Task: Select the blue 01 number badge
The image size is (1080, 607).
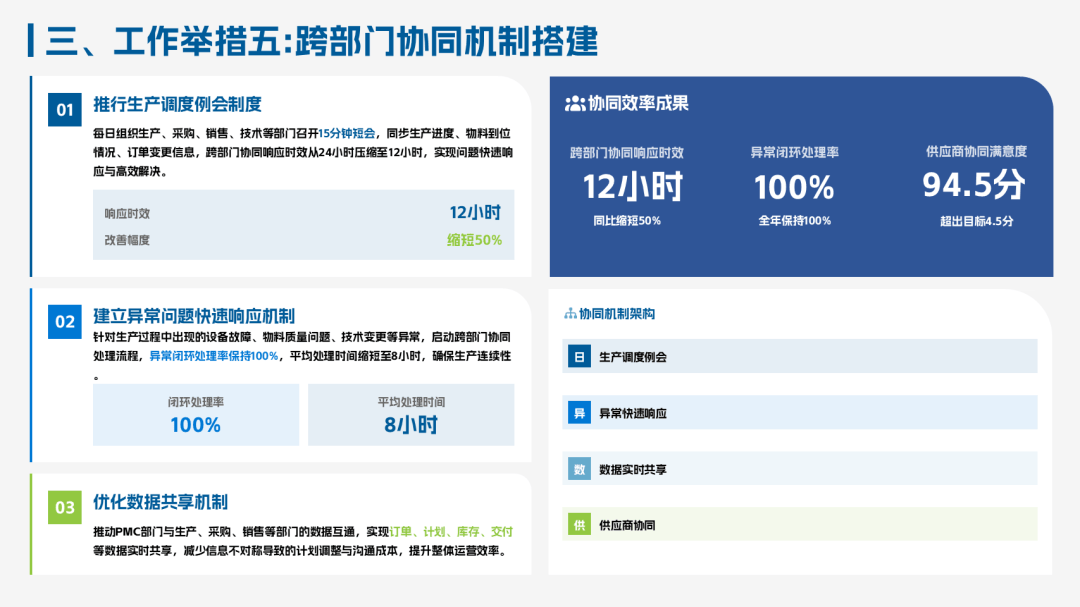Action: point(65,109)
